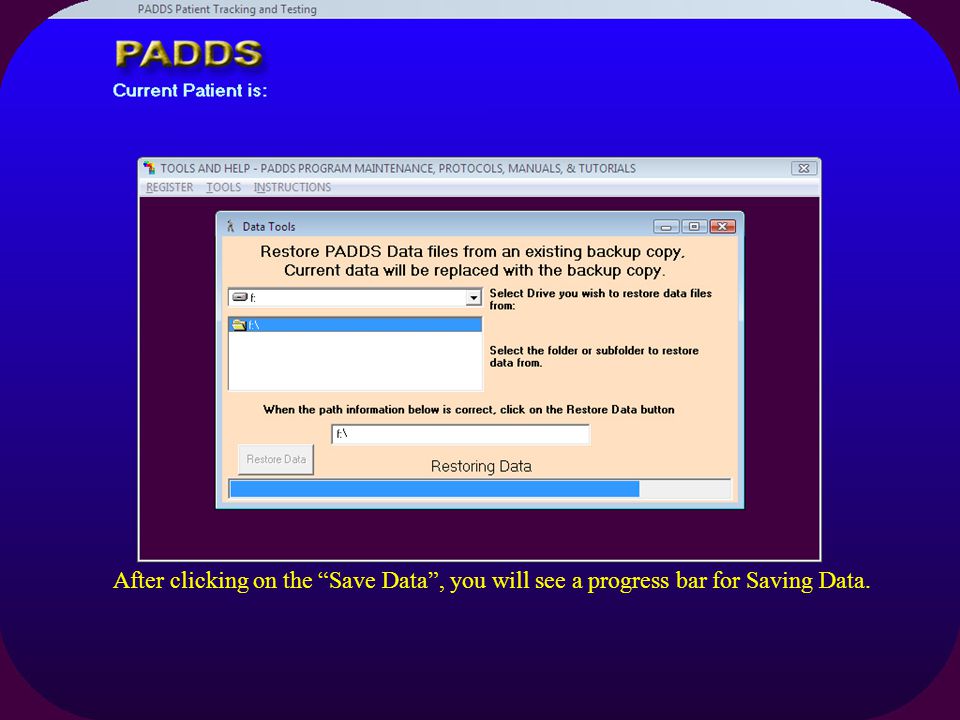Click the Tools and Help window icon
The width and height of the screenshot is (960, 720).
149,168
